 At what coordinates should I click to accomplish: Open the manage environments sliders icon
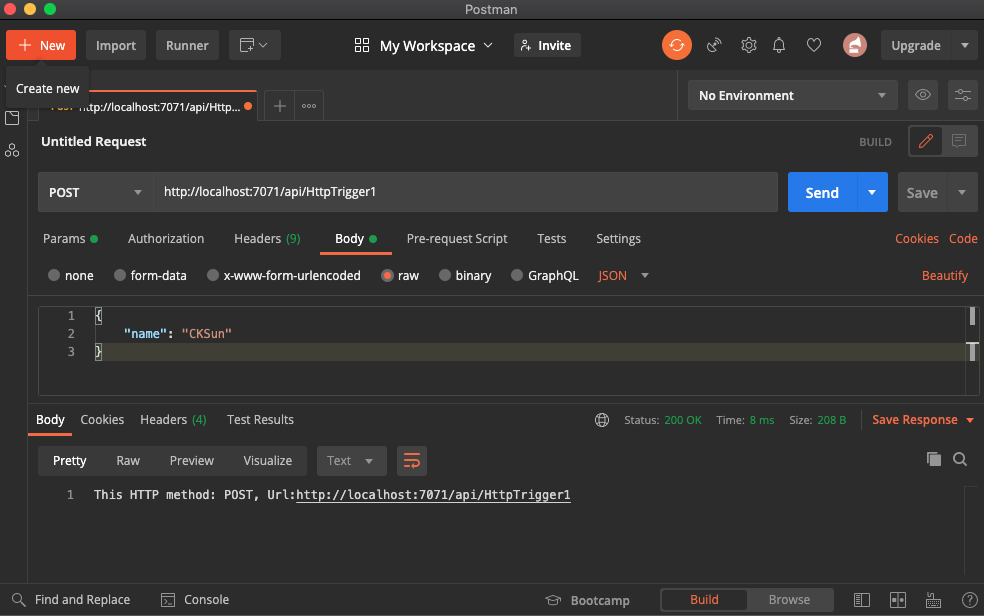pyautogui.click(x=963, y=95)
